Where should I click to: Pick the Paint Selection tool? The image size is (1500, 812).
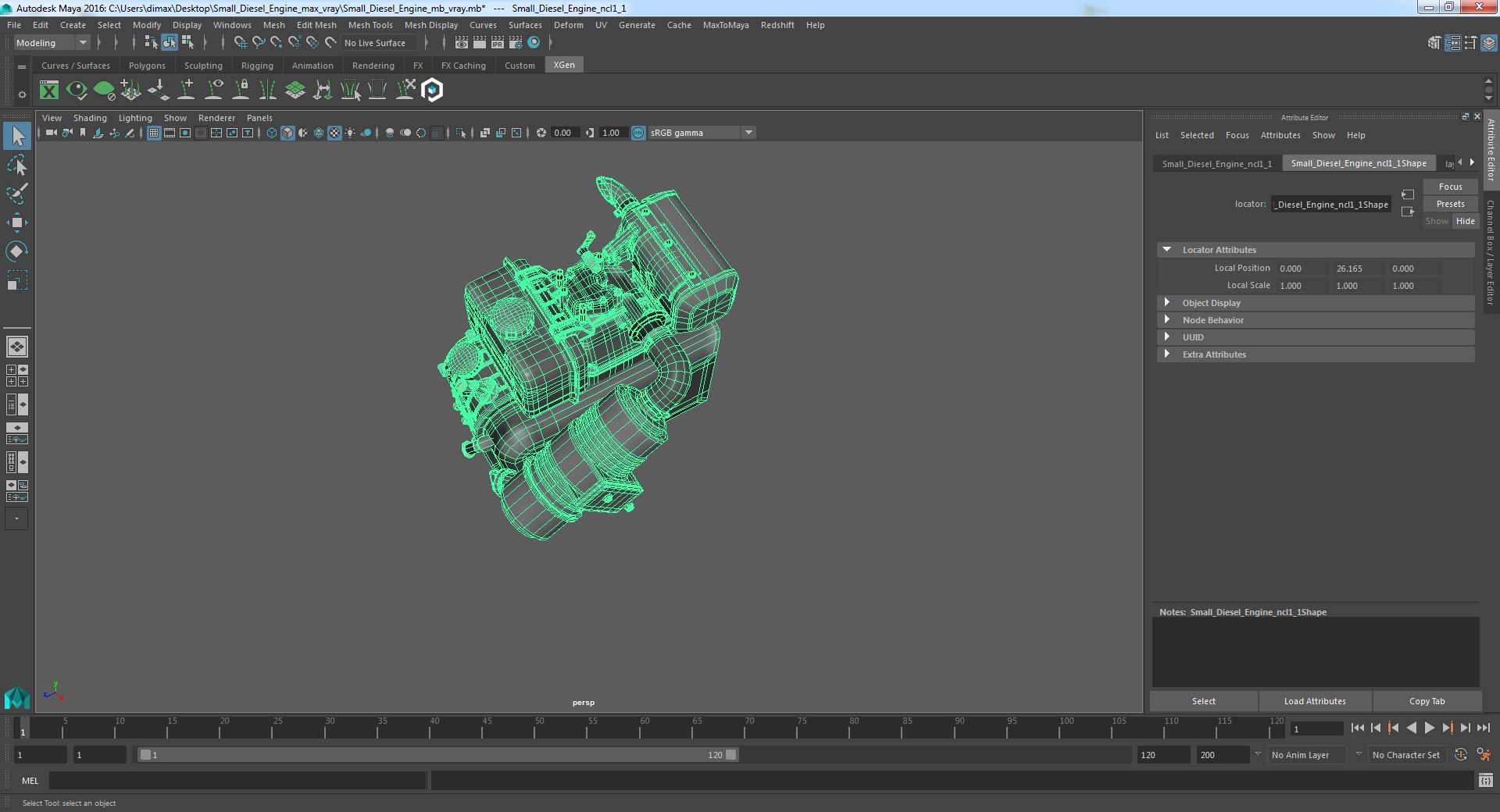[x=16, y=194]
